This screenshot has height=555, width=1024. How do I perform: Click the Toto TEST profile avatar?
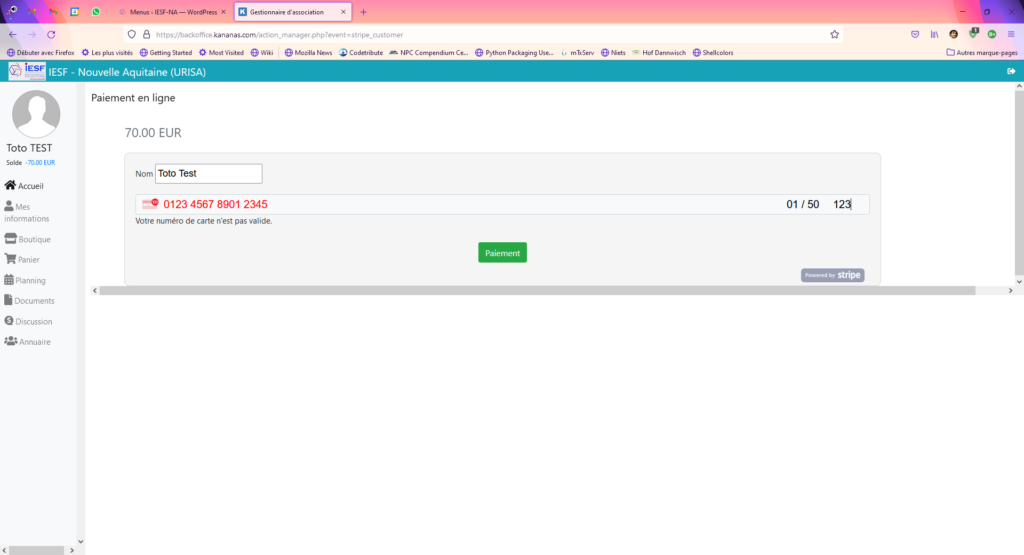click(x=36, y=114)
